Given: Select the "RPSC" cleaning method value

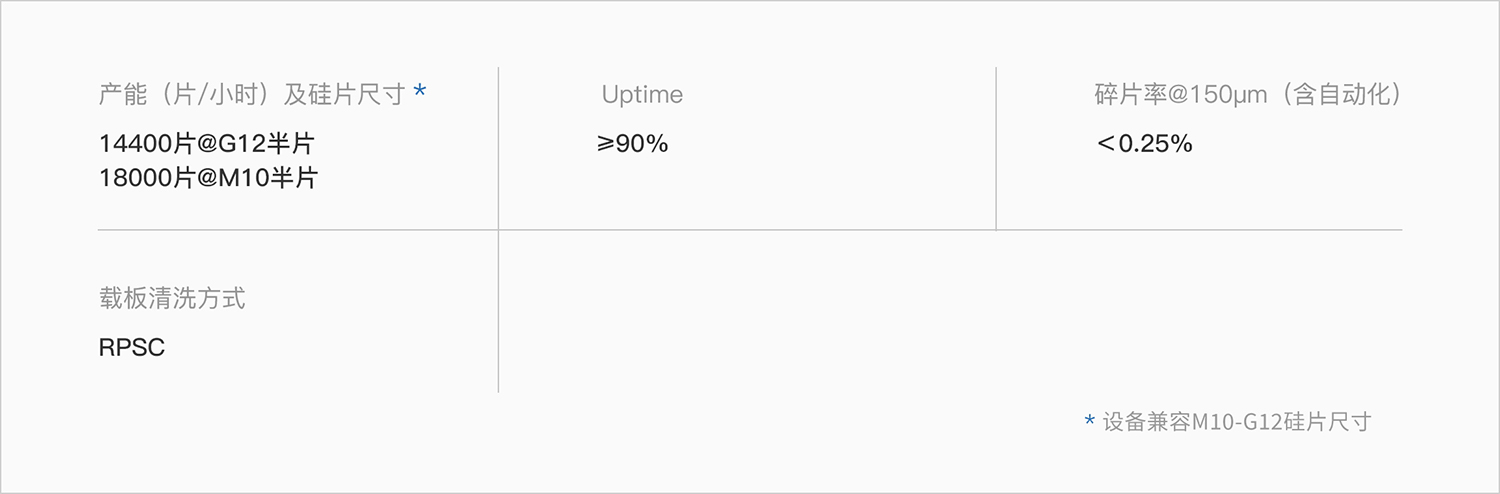Looking at the screenshot, I should 132,348.
